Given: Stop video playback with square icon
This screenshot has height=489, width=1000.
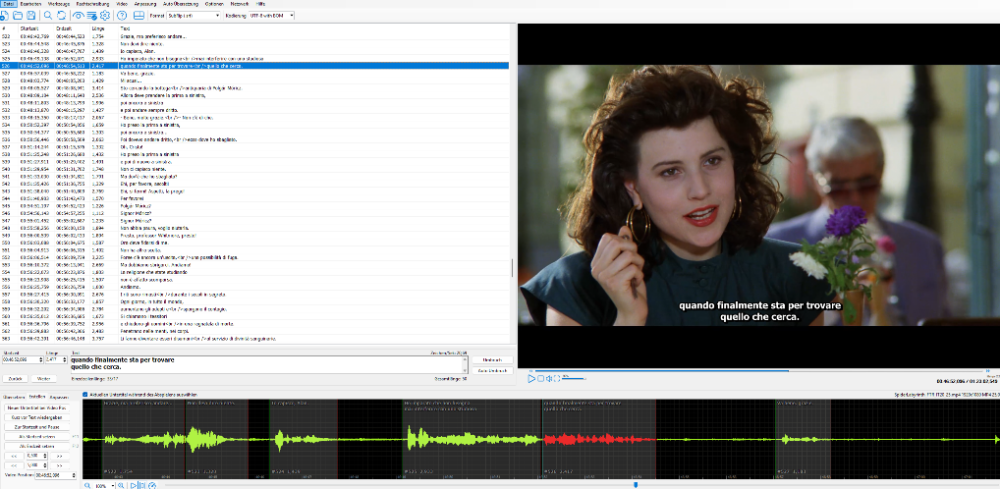Looking at the screenshot, I should point(540,379).
